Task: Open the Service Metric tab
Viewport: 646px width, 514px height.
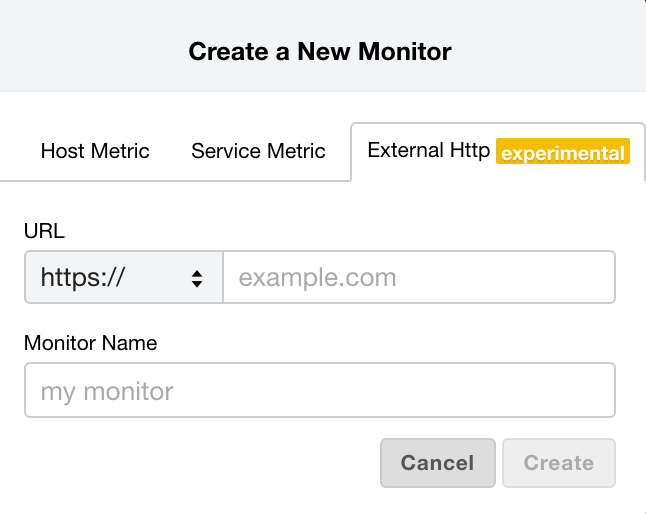Action: click(258, 152)
